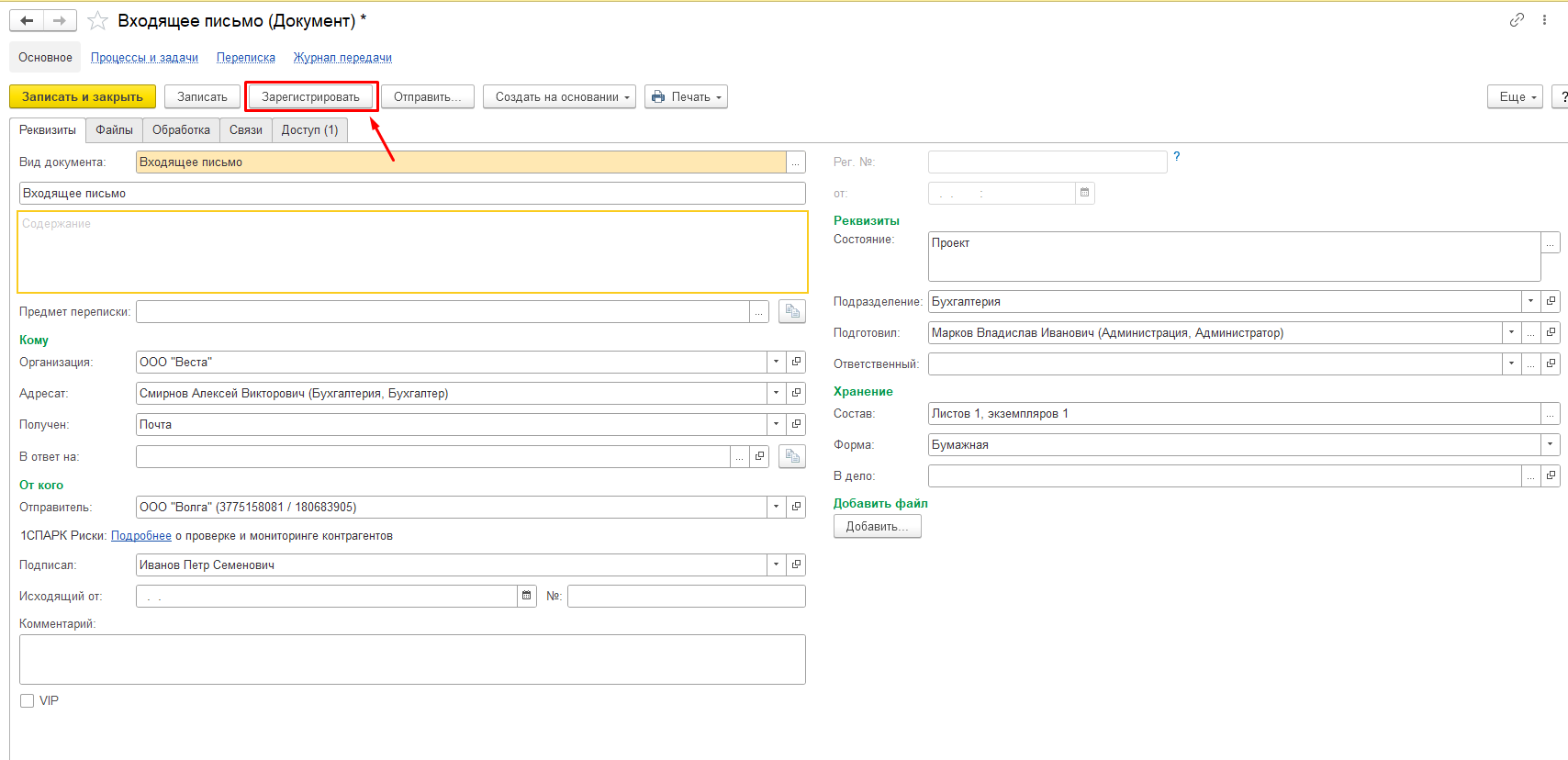Switch to the Файлы tab
Viewport: 1568px width, 760px height.
[x=115, y=130]
